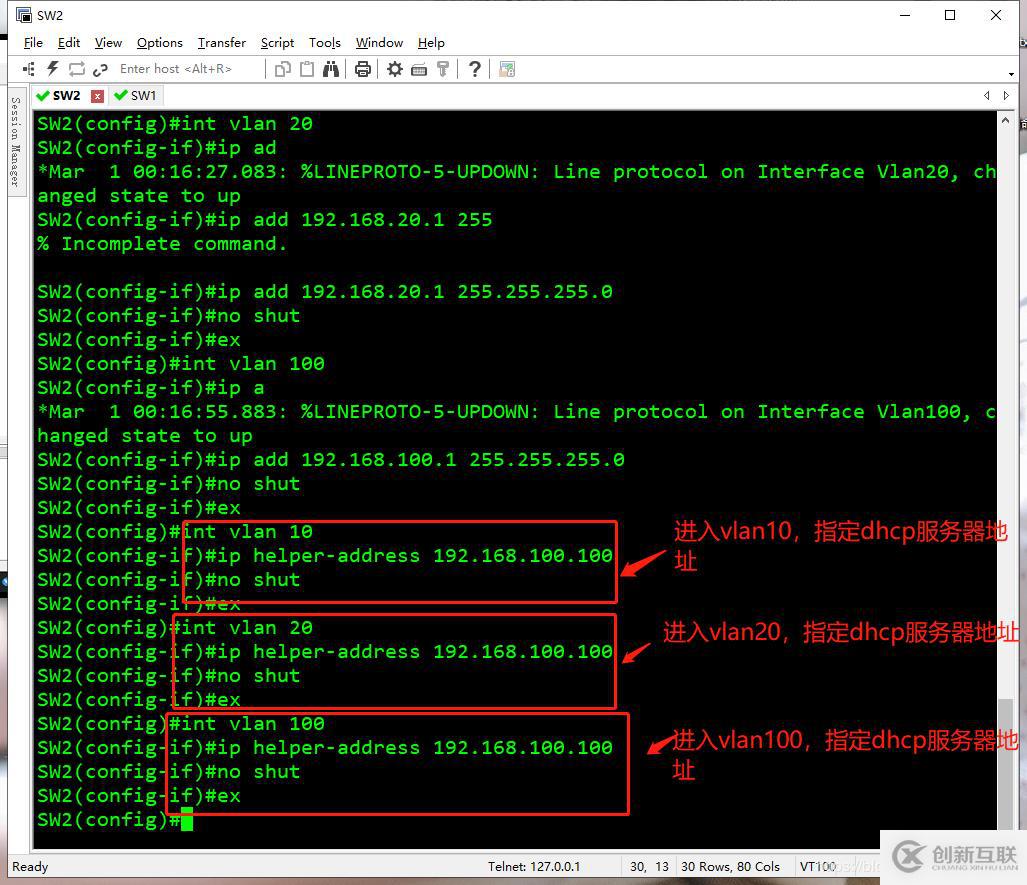Viewport: 1027px width, 885px height.
Task: Click status bar 'Telnet: 127.0.0.1'
Action: coord(534,867)
